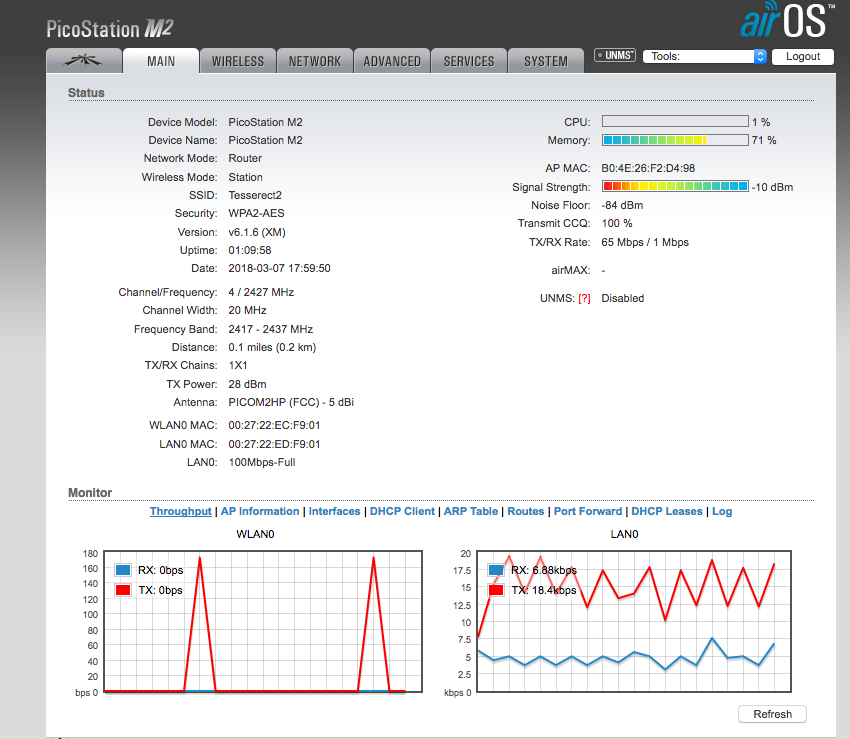The width and height of the screenshot is (850, 739).
Task: Select WLAN0 MAC 00:27:22:EC:F9:01
Action: pyautogui.click(x=274, y=425)
